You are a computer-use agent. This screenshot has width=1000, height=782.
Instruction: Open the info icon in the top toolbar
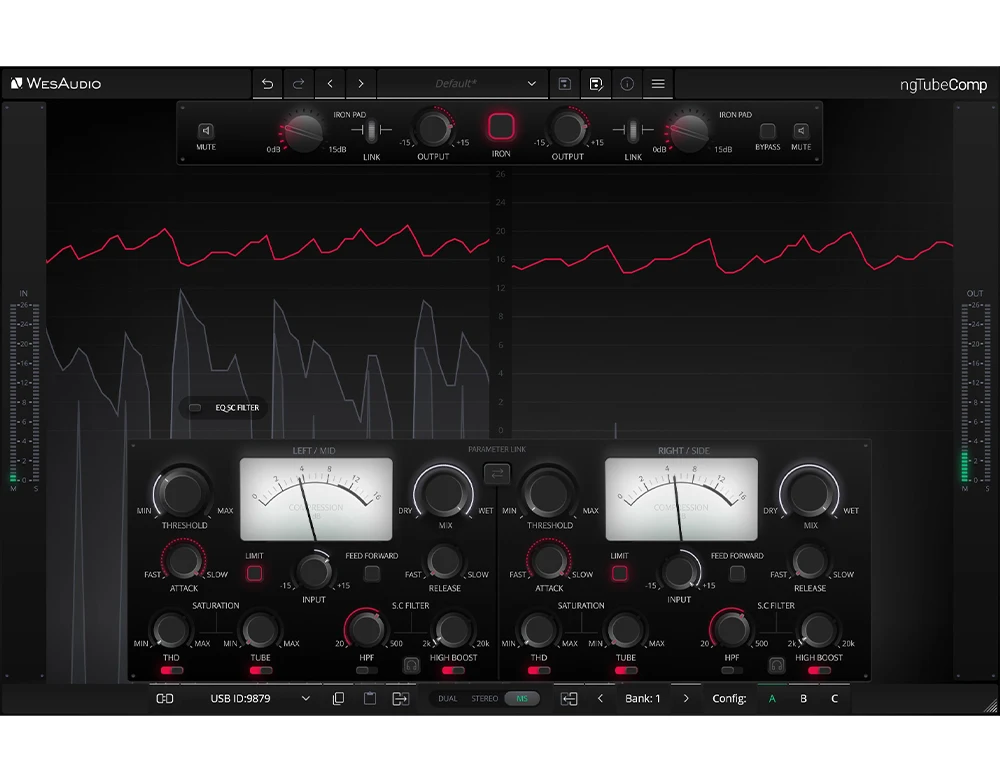point(627,84)
